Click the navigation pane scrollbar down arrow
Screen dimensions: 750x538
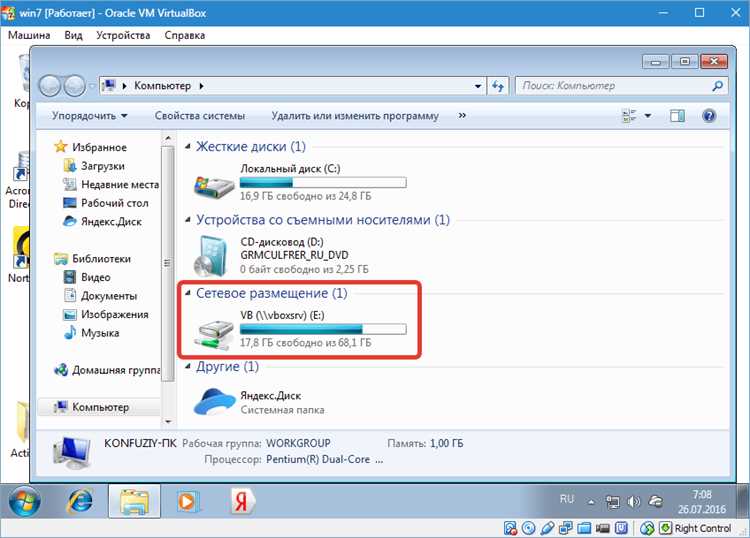[168, 421]
